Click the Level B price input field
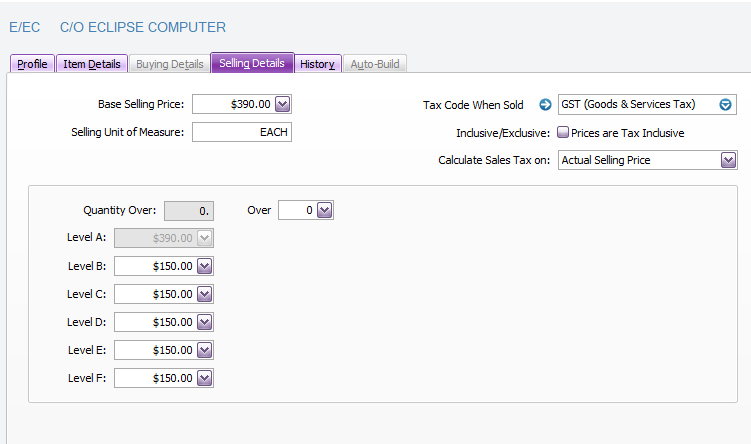Screen dimensions: 751x444 pyautogui.click(x=155, y=266)
